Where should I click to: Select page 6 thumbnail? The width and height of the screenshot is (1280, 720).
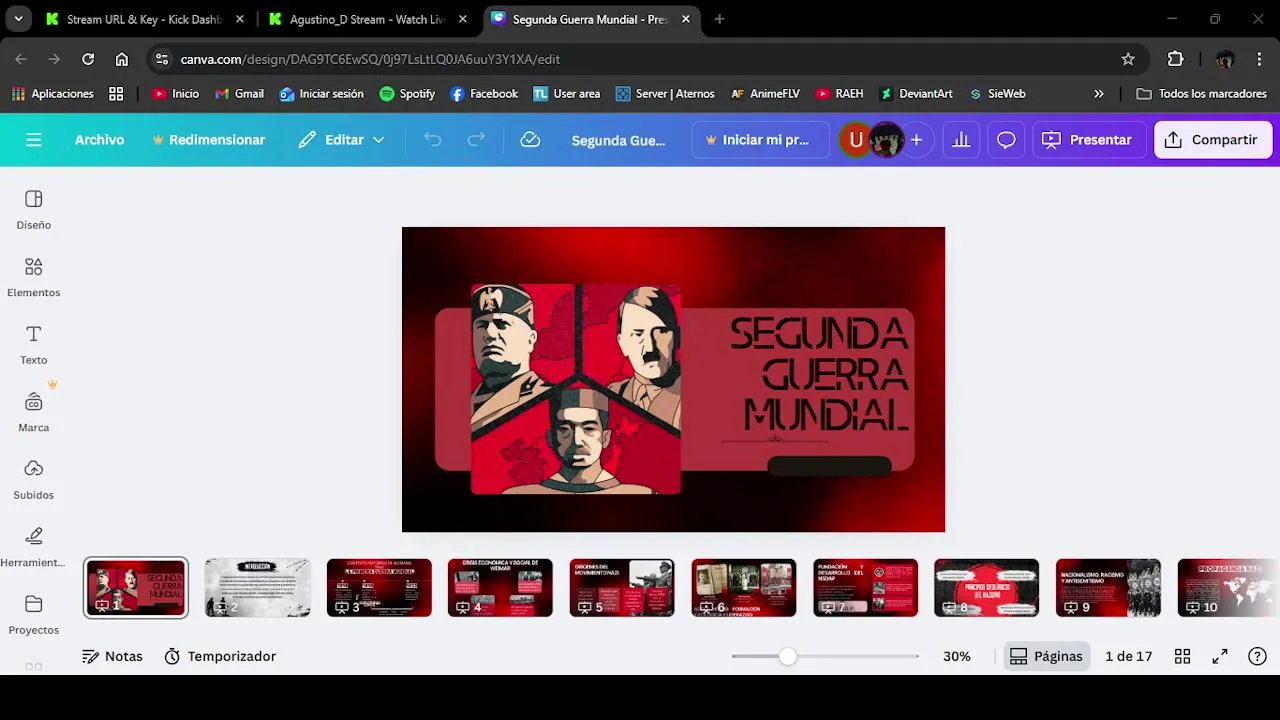[x=744, y=587]
